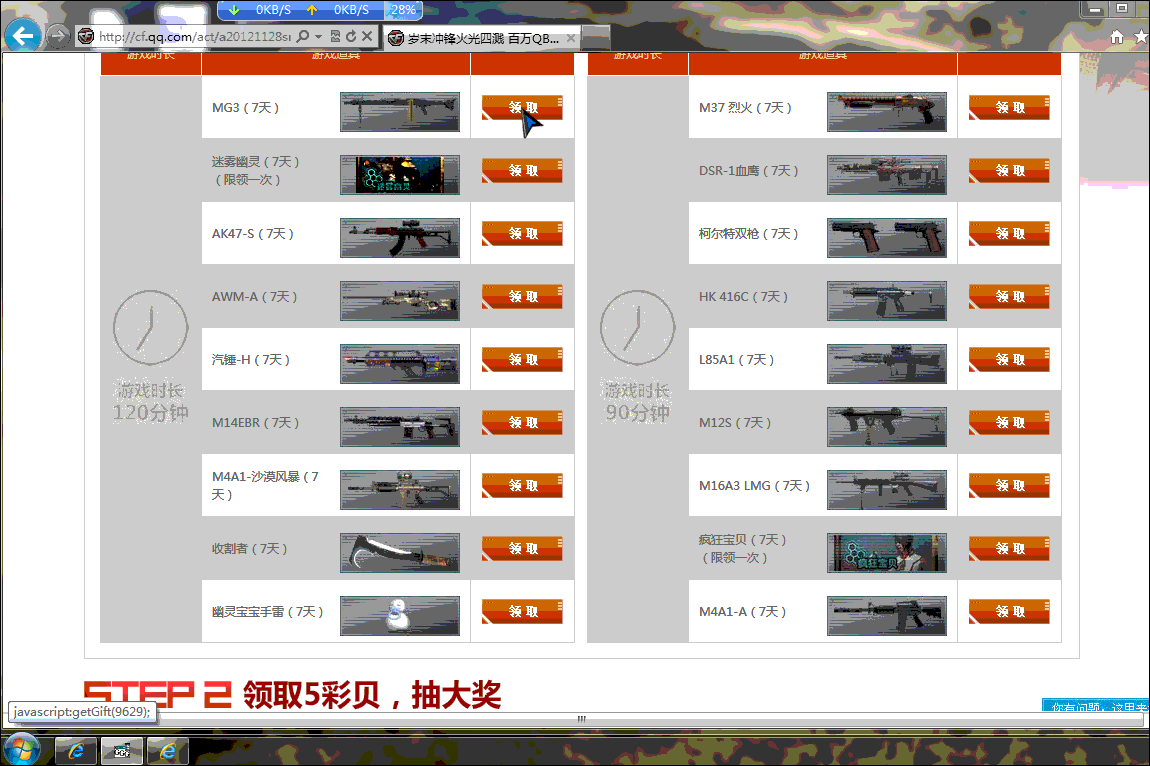This screenshot has width=1150, height=766.
Task: Stop loading with the X icon
Action: click(x=367, y=36)
